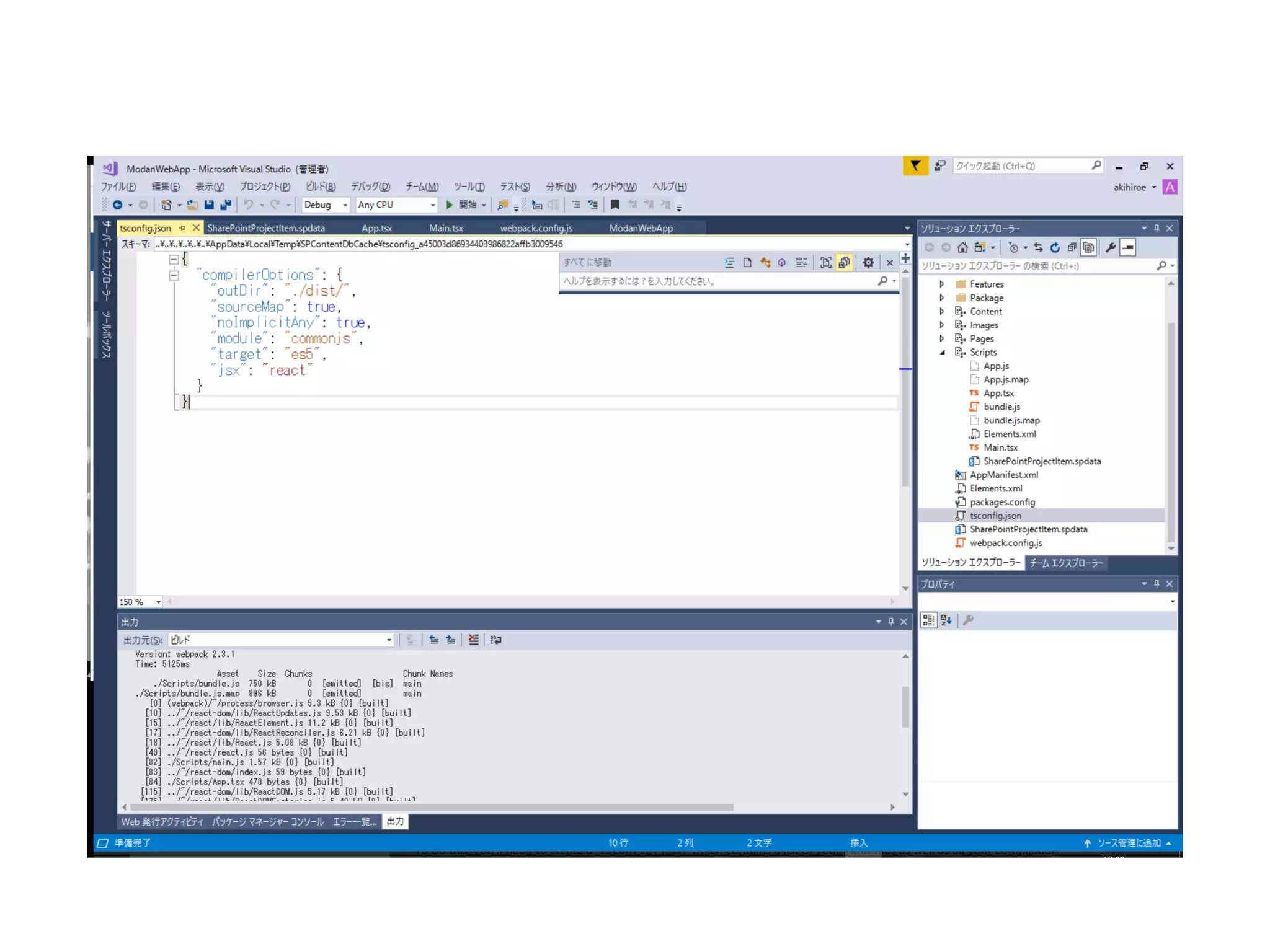Open properties via wrench icon
The height and width of the screenshot is (952, 1270).
[1111, 247]
